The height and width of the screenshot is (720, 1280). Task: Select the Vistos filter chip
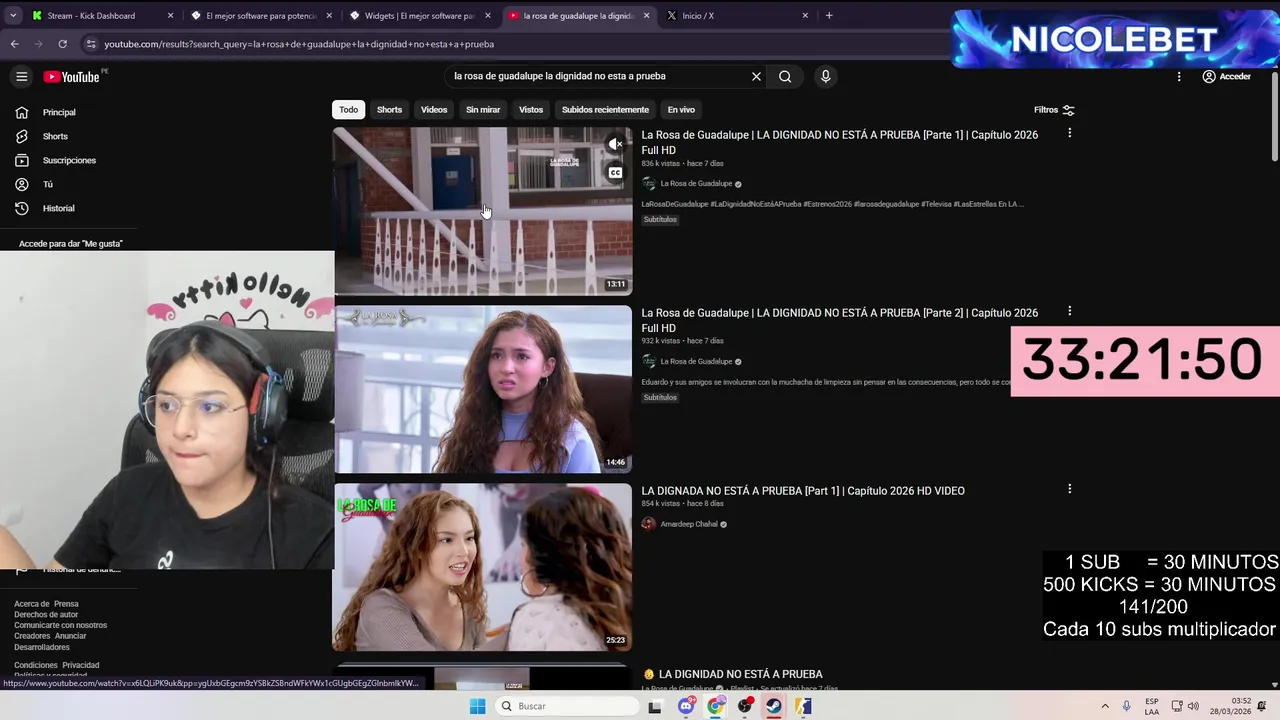531,109
